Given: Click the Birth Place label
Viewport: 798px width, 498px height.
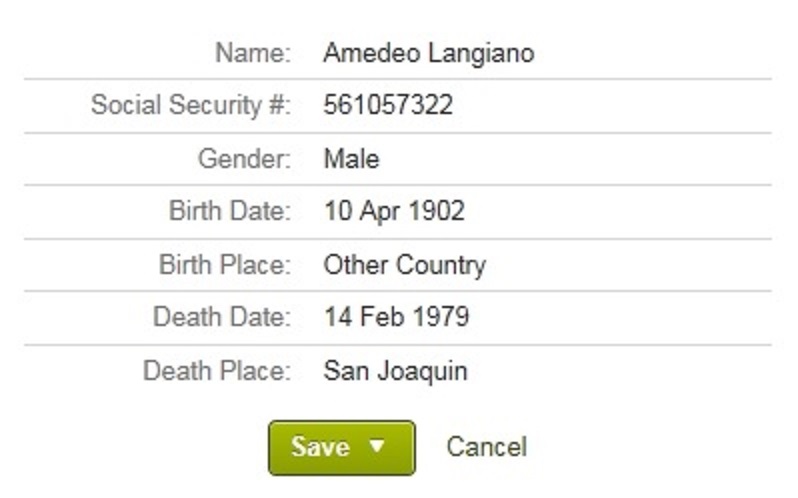Looking at the screenshot, I should click(x=225, y=266).
